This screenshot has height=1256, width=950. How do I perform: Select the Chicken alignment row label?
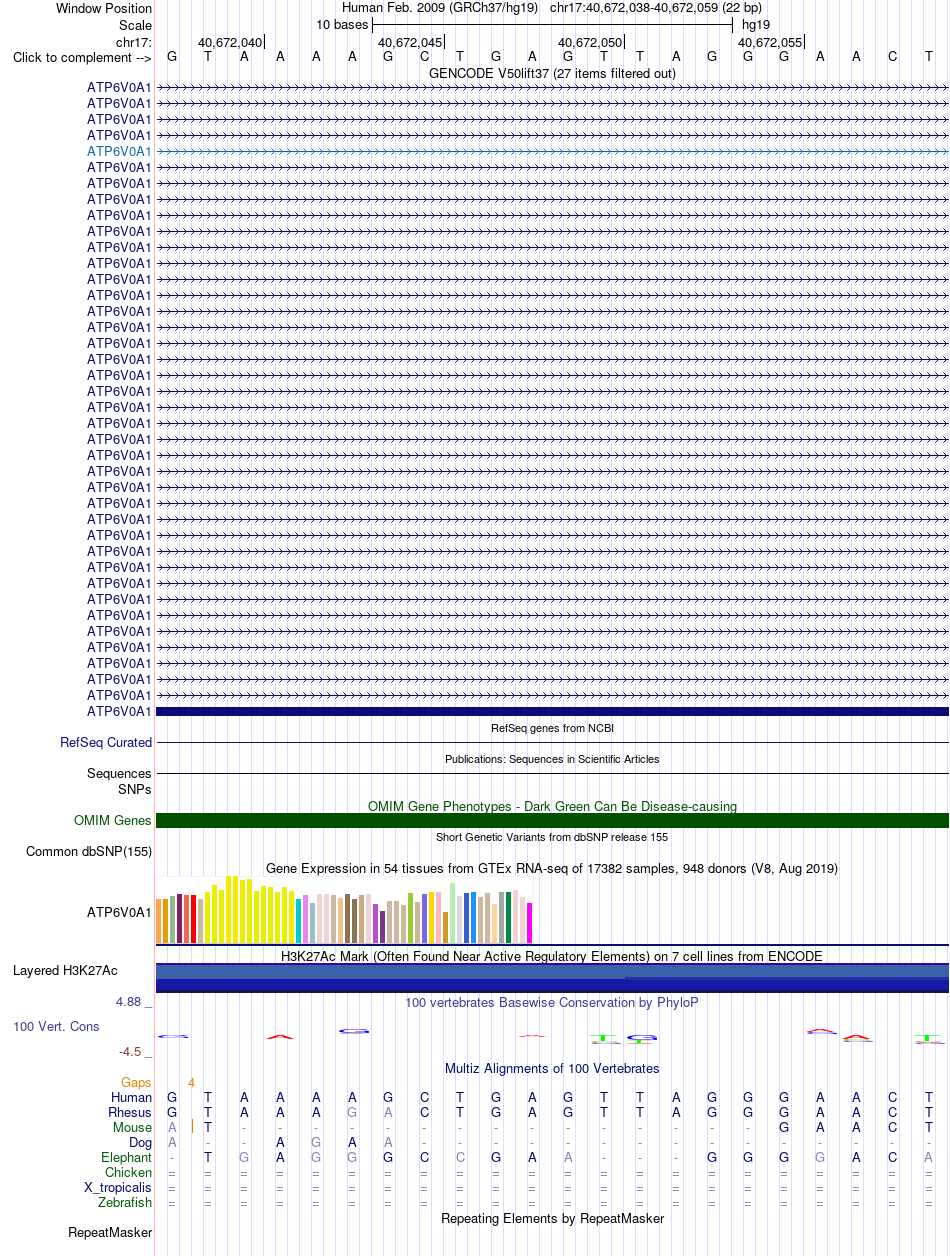coord(129,1173)
